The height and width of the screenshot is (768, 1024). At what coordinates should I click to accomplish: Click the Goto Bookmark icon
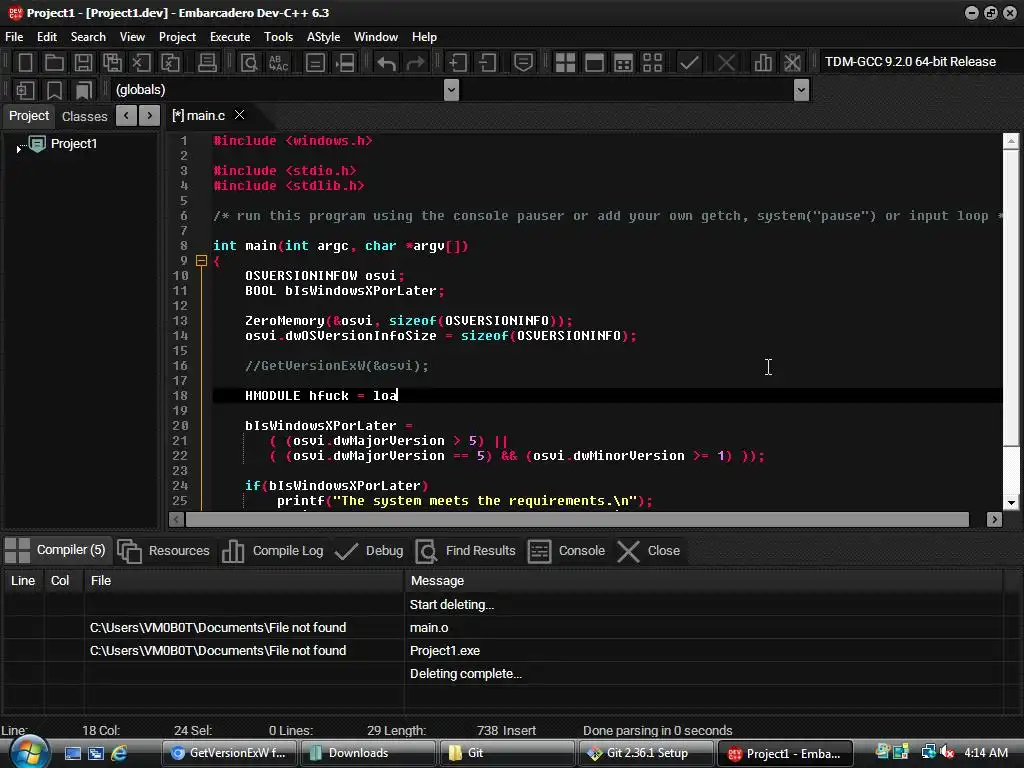pos(84,90)
